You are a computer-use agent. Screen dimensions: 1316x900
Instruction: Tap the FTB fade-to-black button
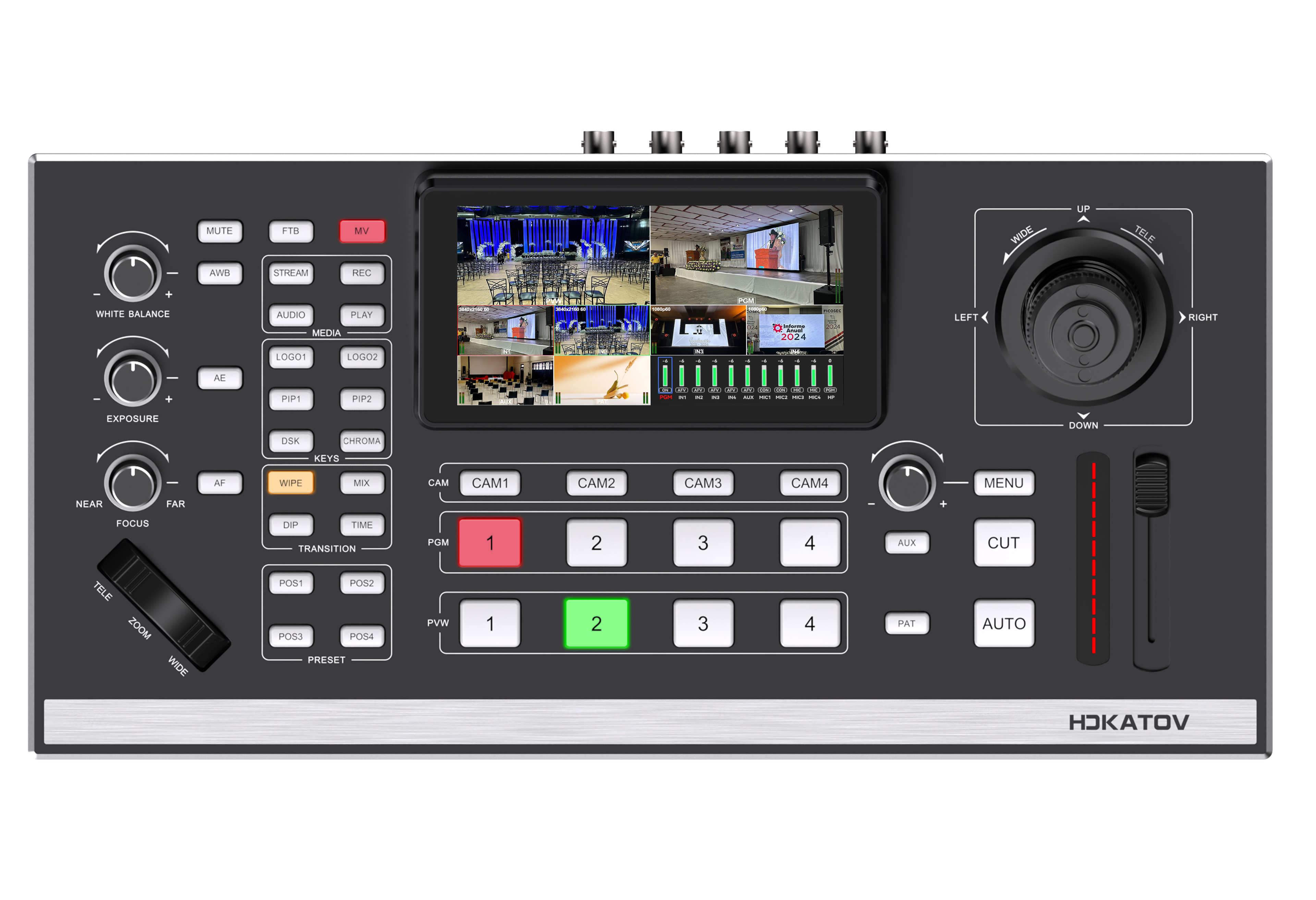click(291, 231)
